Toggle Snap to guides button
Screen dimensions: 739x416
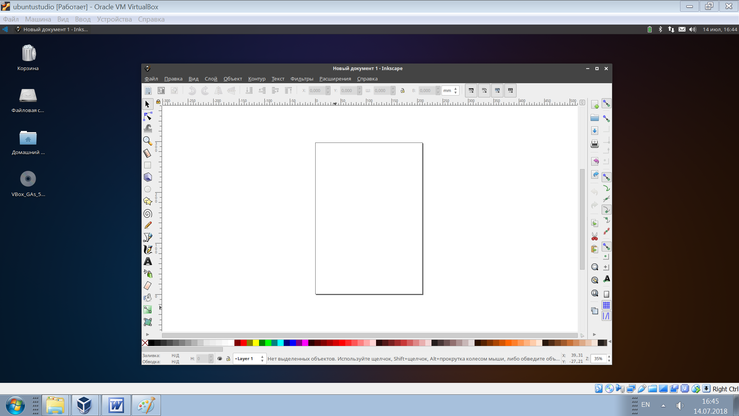607,316
